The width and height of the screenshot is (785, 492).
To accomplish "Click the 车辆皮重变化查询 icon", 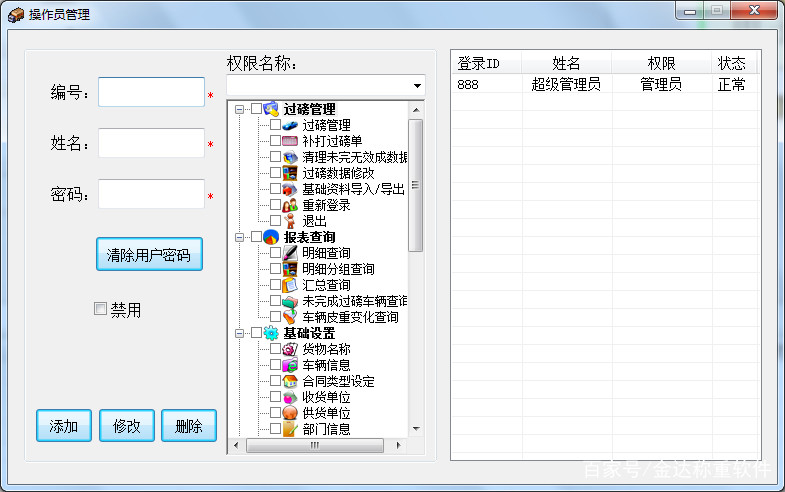I will click(x=290, y=317).
